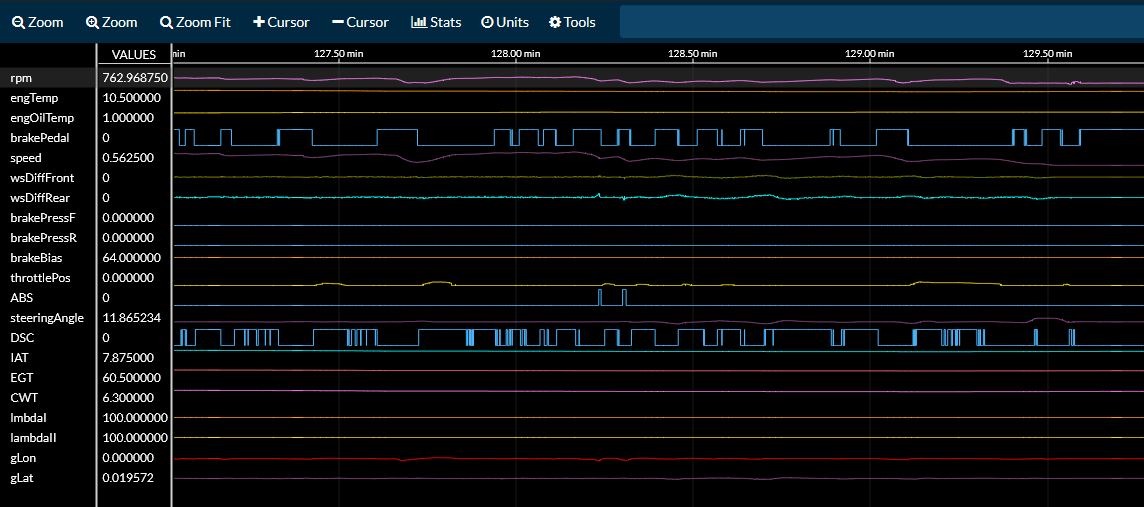Add a cursor with +Cursor
Viewport: 1144px width, 507px height.
(281, 22)
